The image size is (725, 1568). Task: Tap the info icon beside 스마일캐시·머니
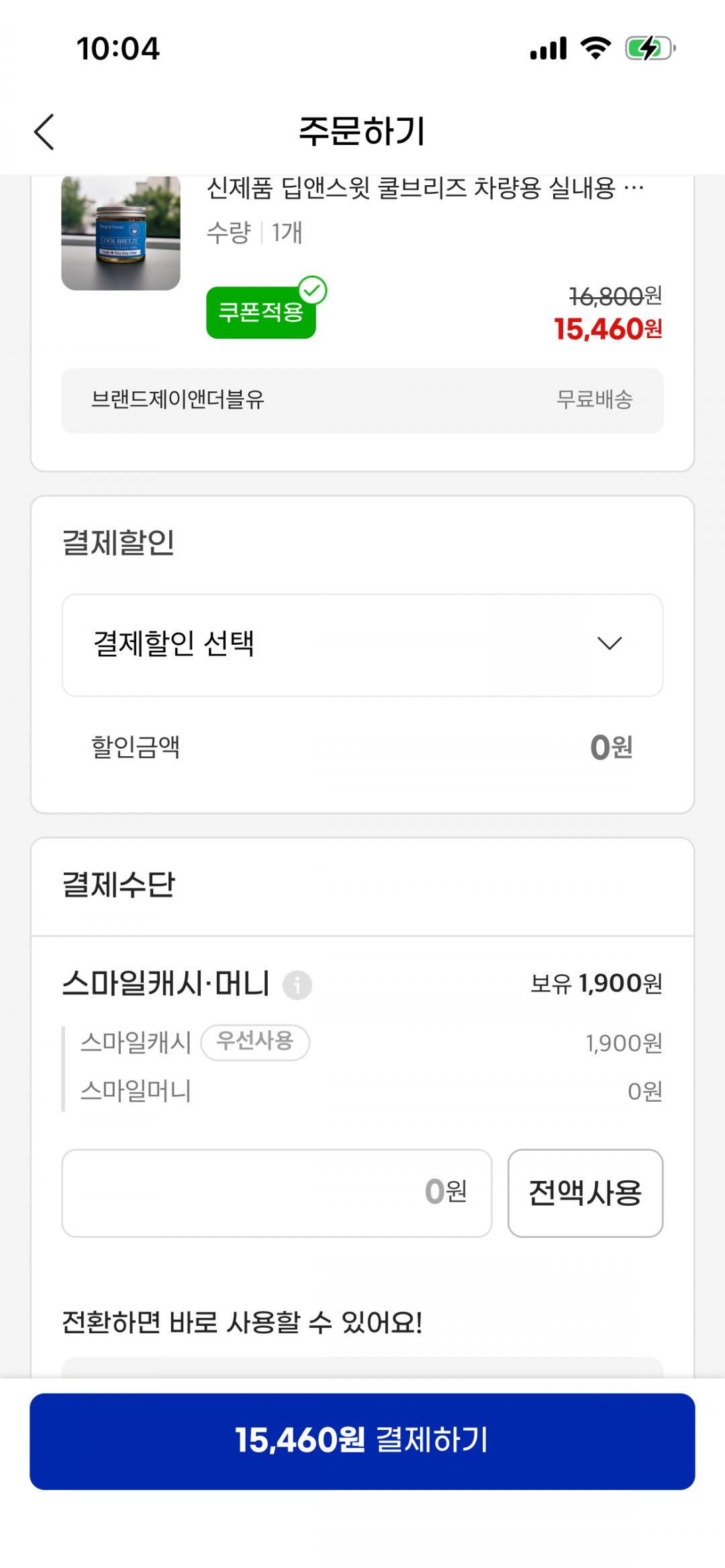(x=297, y=986)
